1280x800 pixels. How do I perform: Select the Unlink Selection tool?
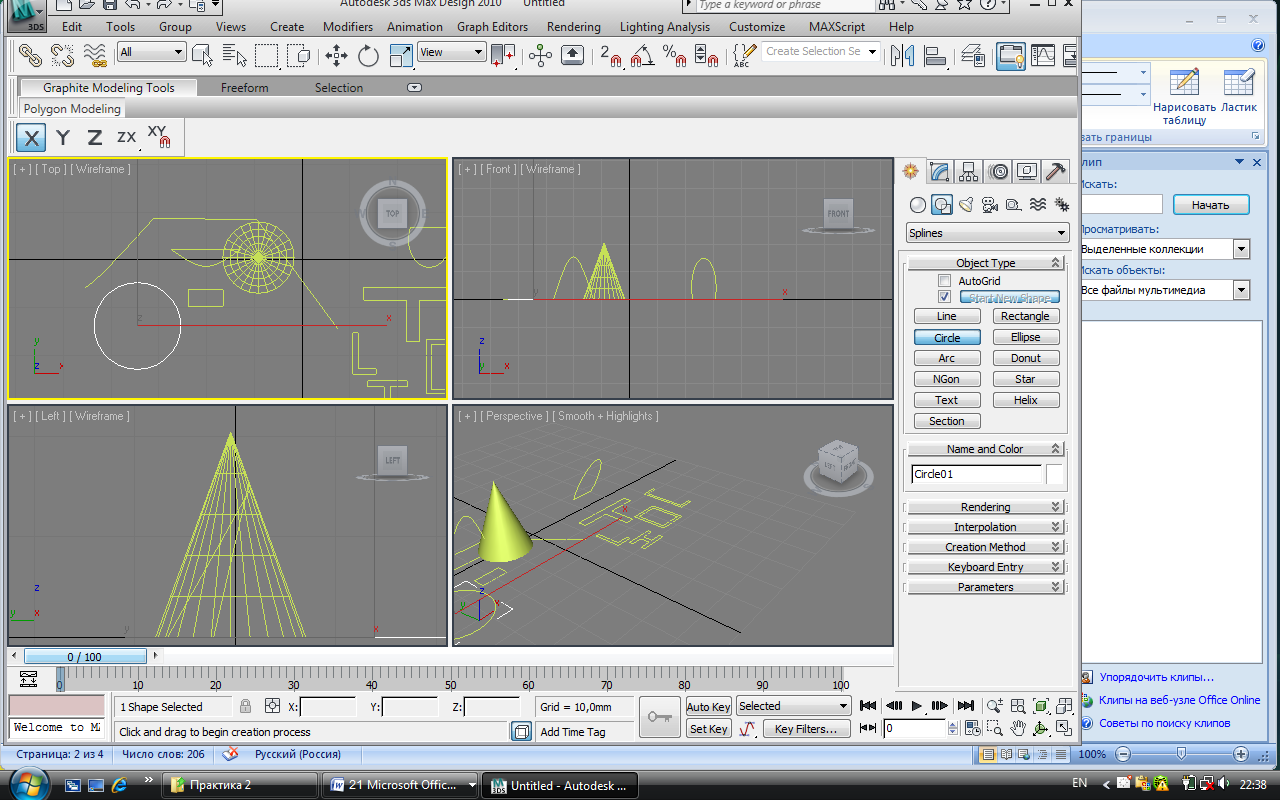(63, 55)
